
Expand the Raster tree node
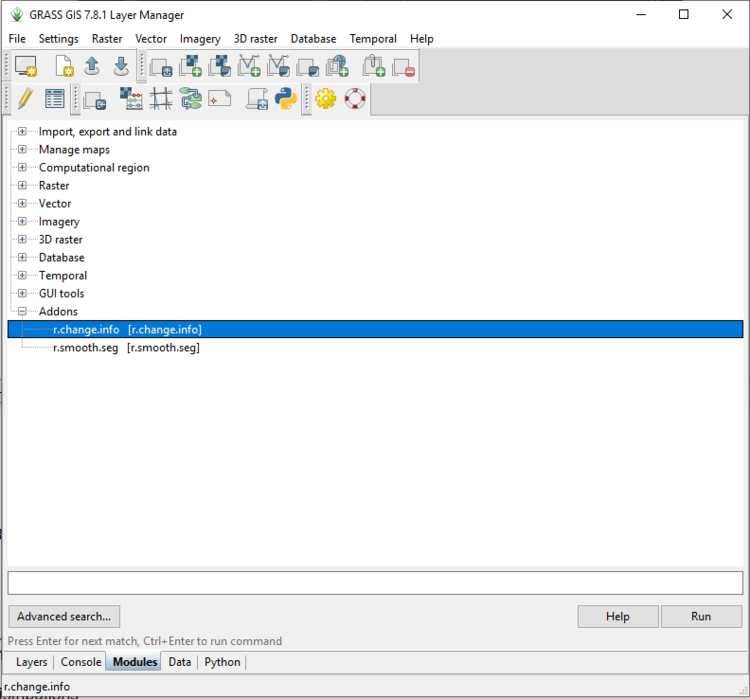(x=22, y=186)
